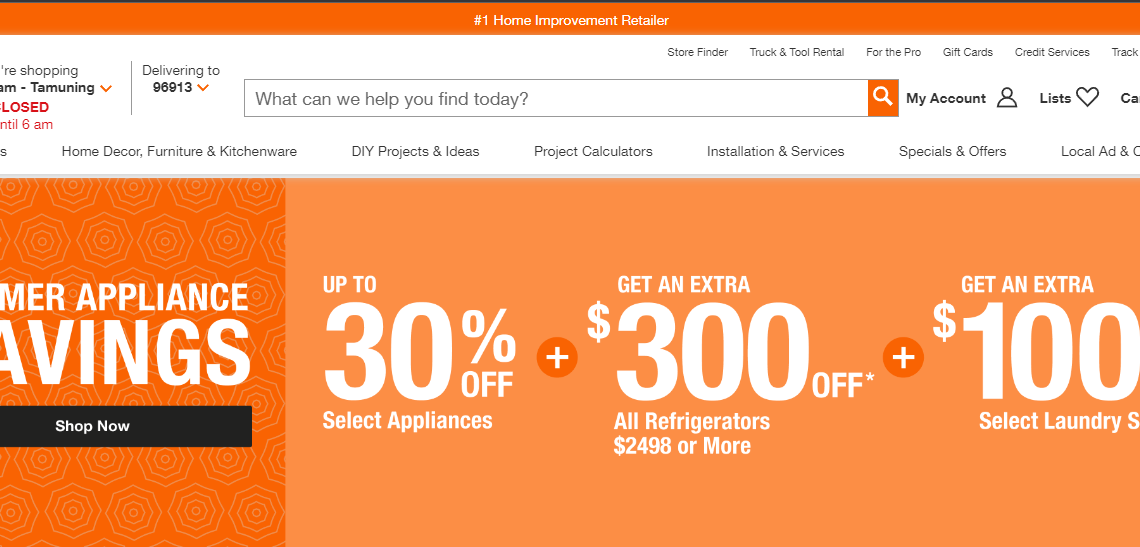Click the plus circle before $100 offer
This screenshot has width=1140, height=547.
pyautogui.click(x=903, y=357)
